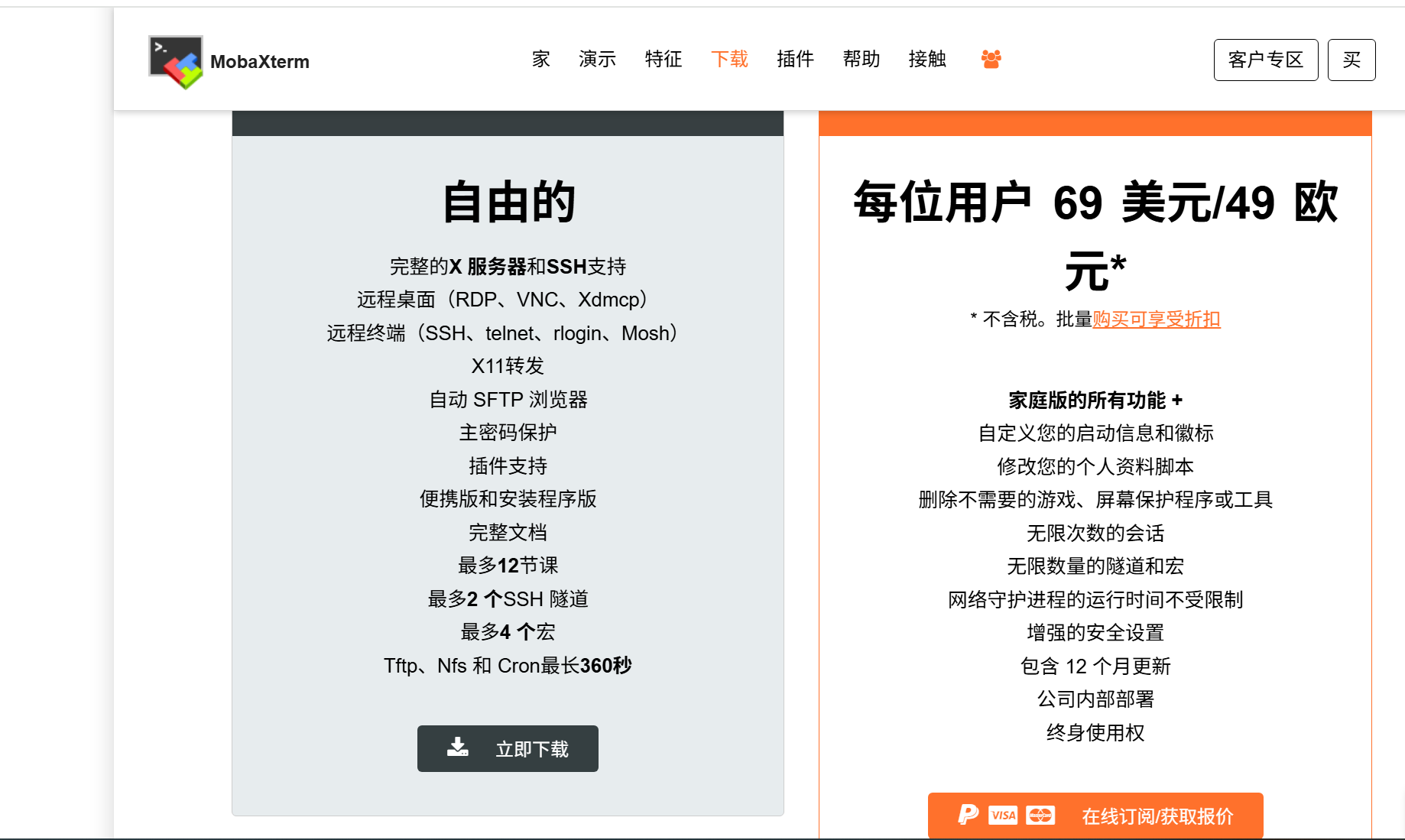The image size is (1405, 840).
Task: Go to the 家 home menu item
Action: pos(541,59)
